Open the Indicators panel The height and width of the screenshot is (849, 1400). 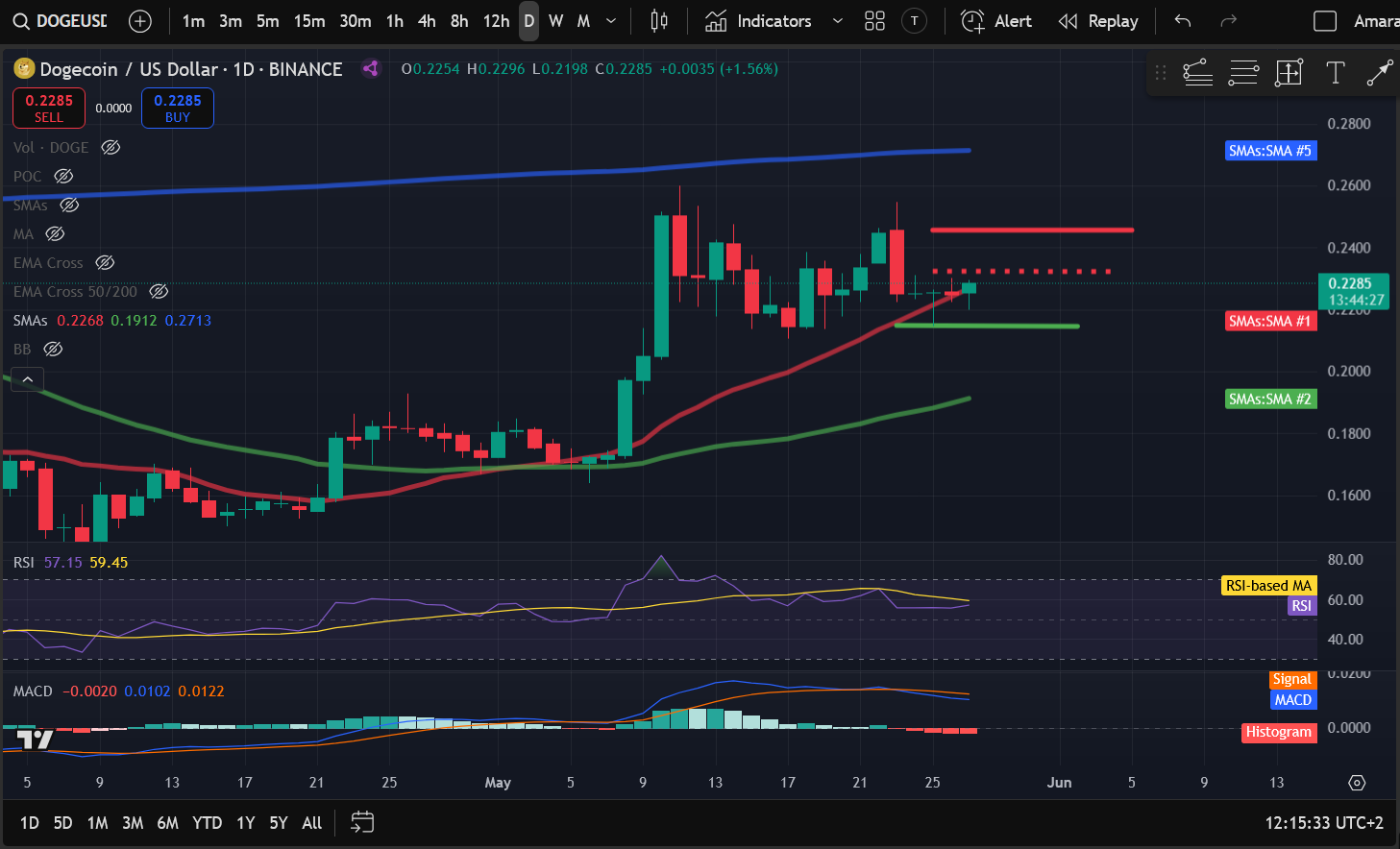[759, 21]
